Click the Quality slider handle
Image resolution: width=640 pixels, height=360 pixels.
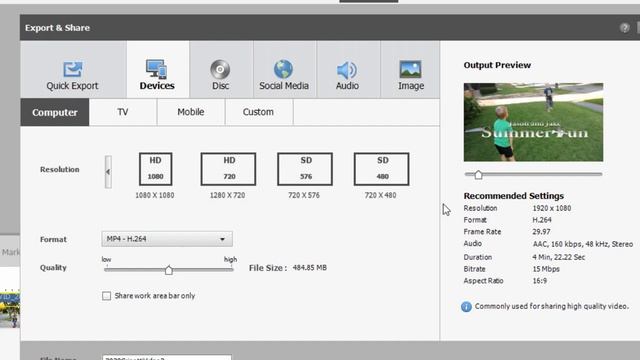169,270
